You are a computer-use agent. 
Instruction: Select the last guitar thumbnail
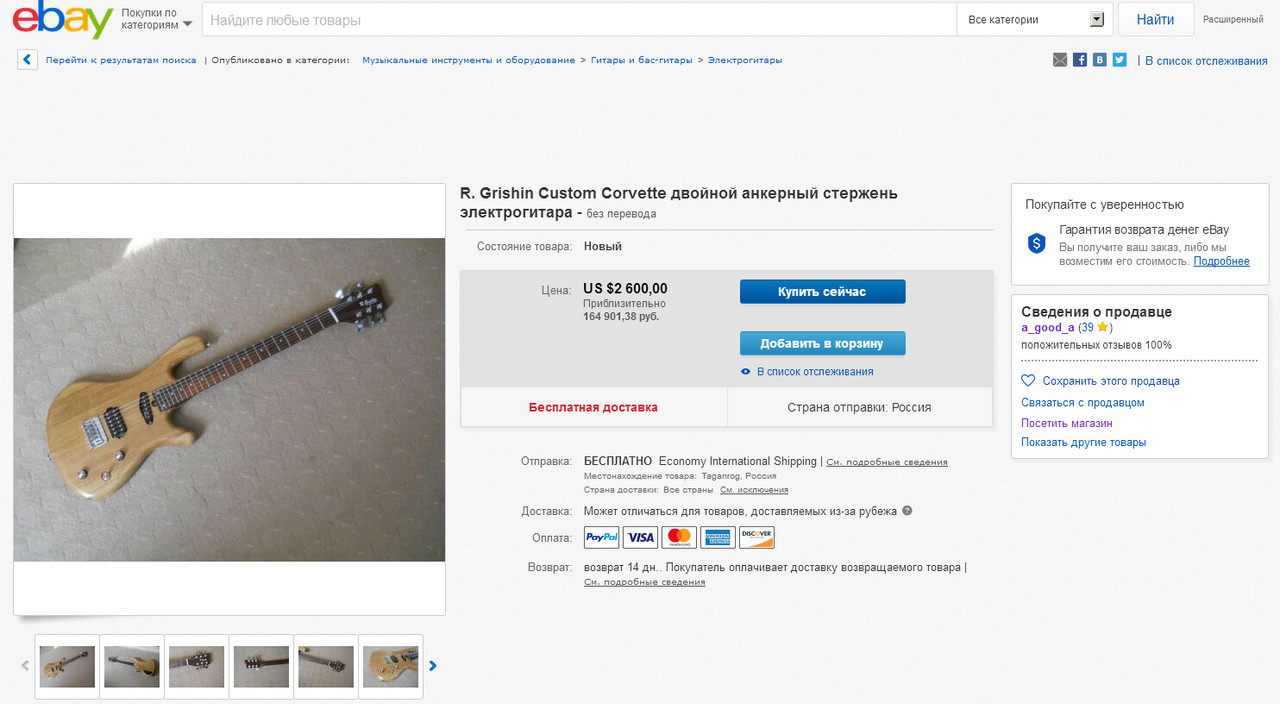(391, 666)
